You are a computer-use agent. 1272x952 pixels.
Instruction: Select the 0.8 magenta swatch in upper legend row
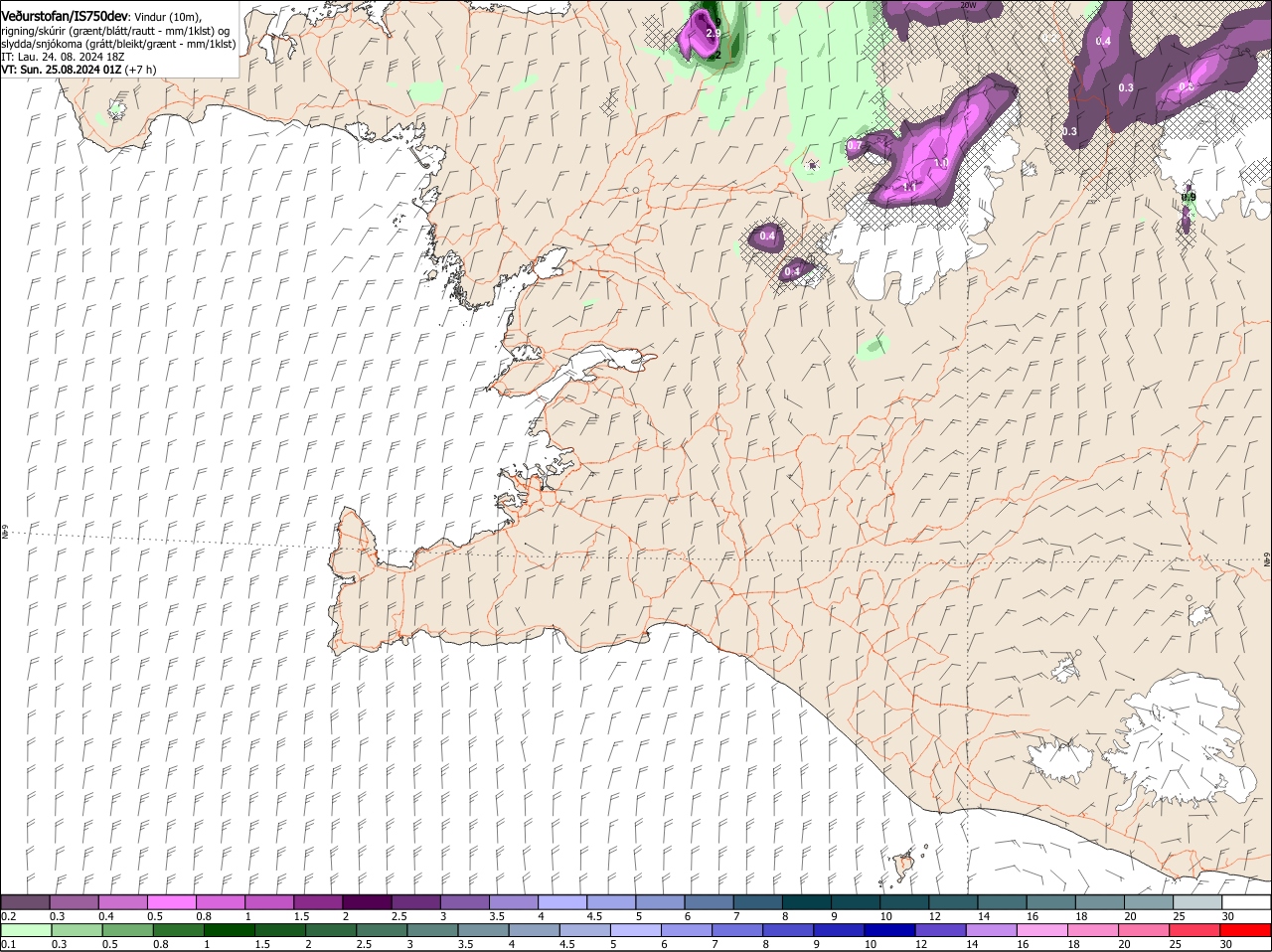tap(221, 901)
